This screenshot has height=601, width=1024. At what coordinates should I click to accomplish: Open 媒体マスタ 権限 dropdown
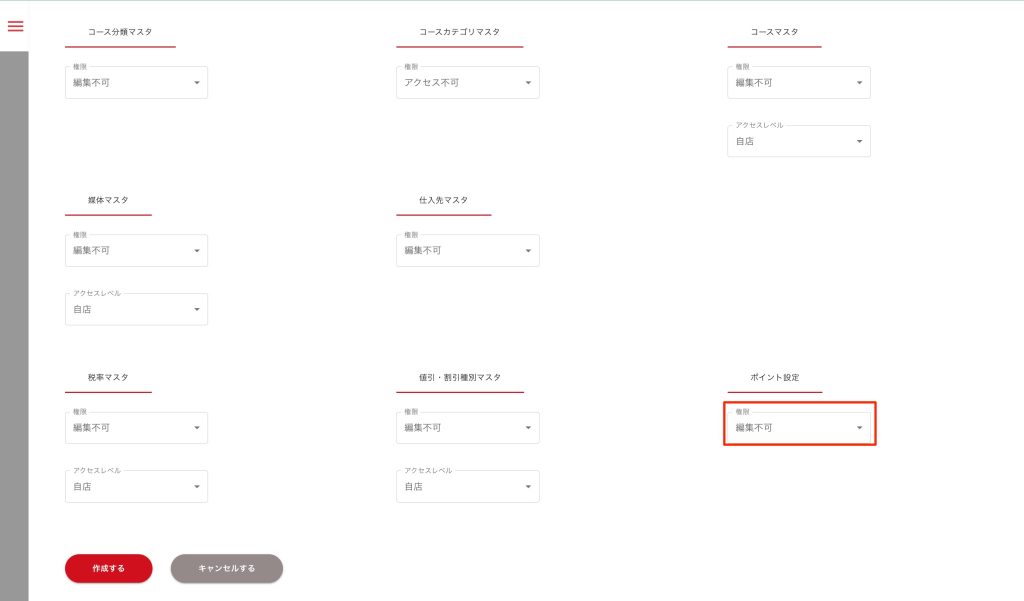[136, 251]
